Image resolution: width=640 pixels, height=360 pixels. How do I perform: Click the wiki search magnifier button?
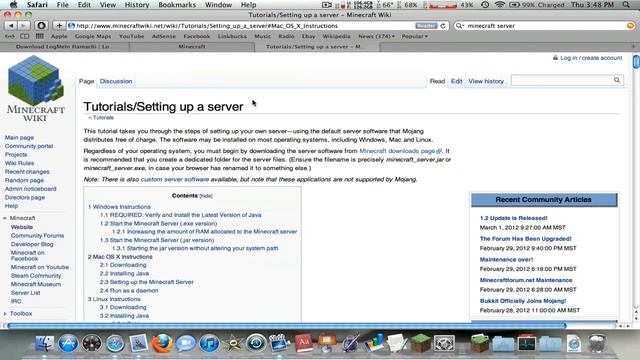tap(617, 80)
